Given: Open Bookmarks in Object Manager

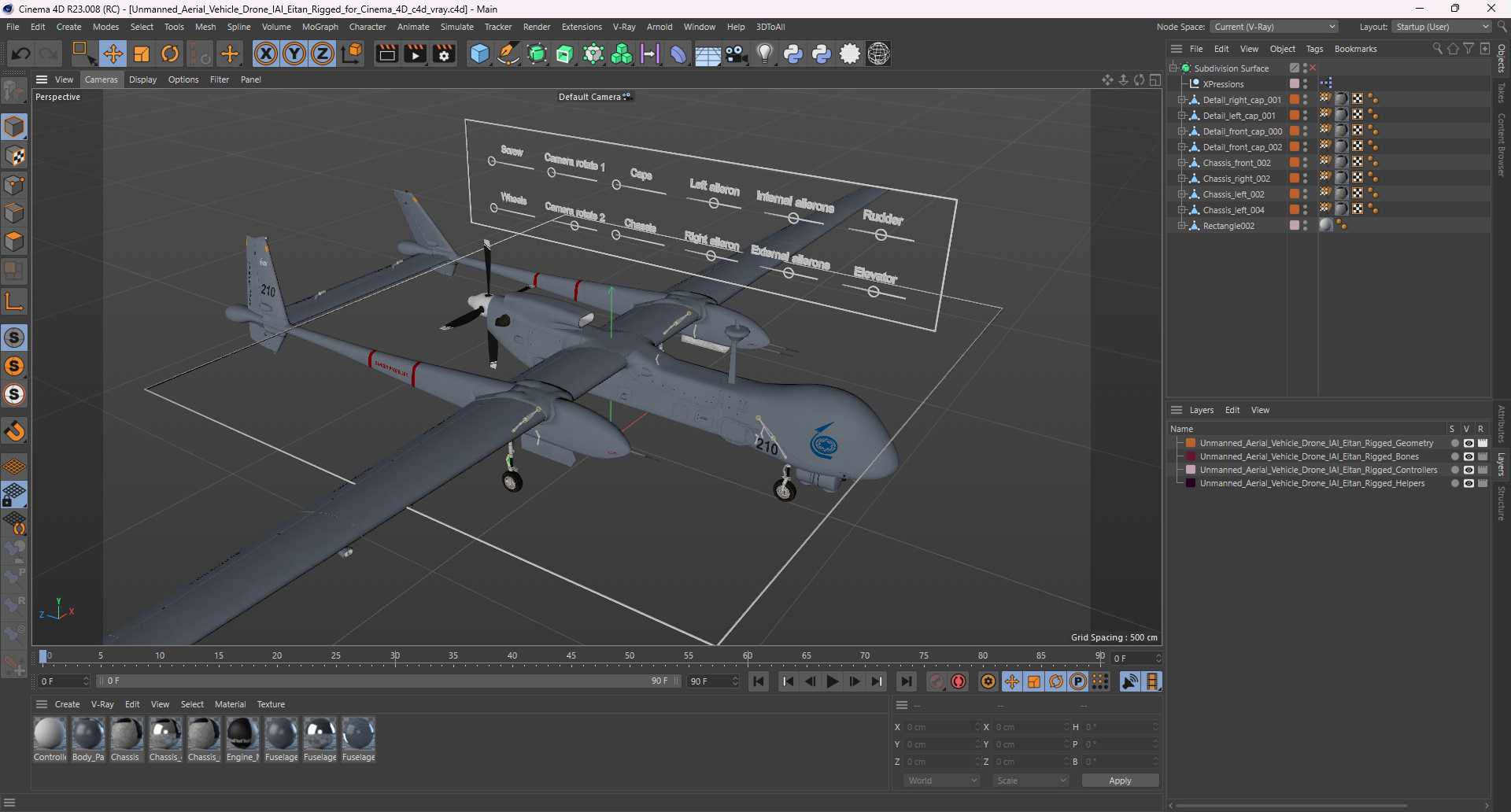Looking at the screenshot, I should click(1355, 49).
